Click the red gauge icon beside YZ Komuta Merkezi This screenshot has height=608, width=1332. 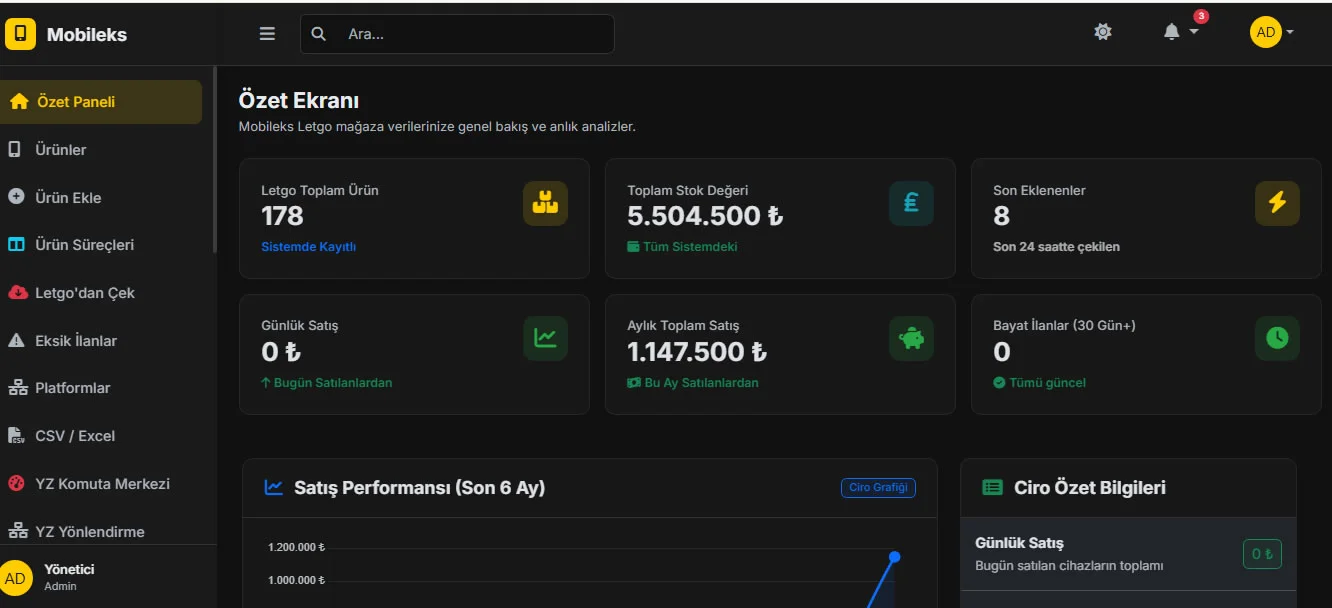pos(16,484)
